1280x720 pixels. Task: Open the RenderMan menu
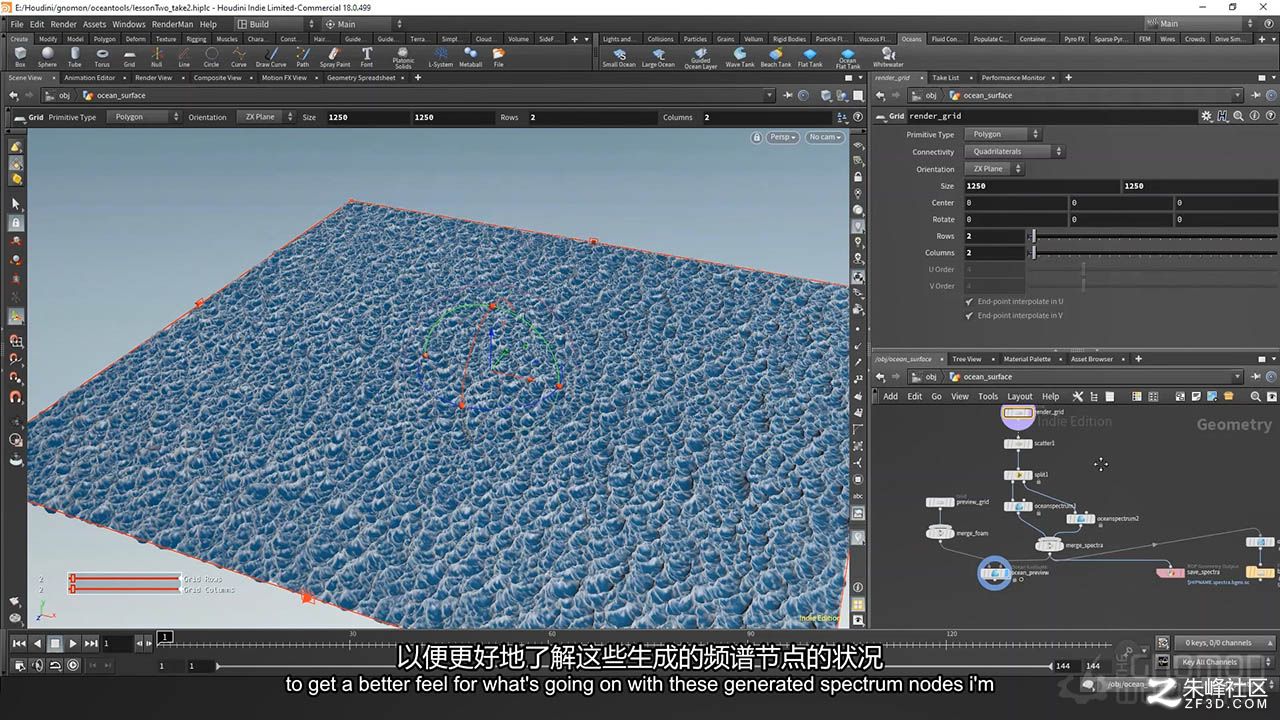point(171,24)
